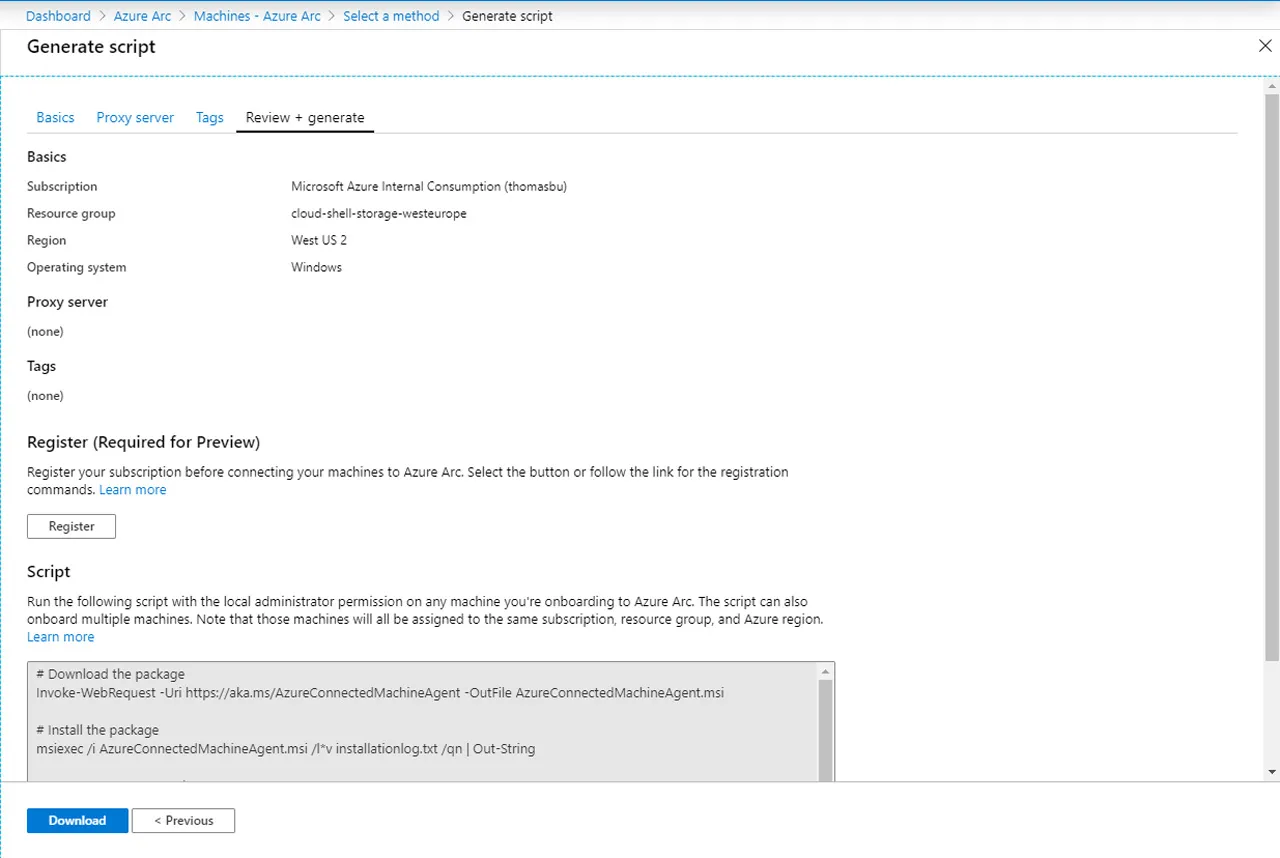1280x858 pixels.
Task: Navigate to Machines - Azure Arc breadcrumb
Action: point(257,16)
